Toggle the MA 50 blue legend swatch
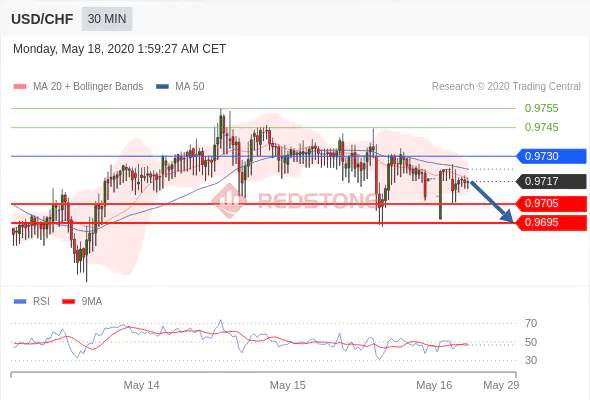This screenshot has width=590, height=400. click(162, 87)
